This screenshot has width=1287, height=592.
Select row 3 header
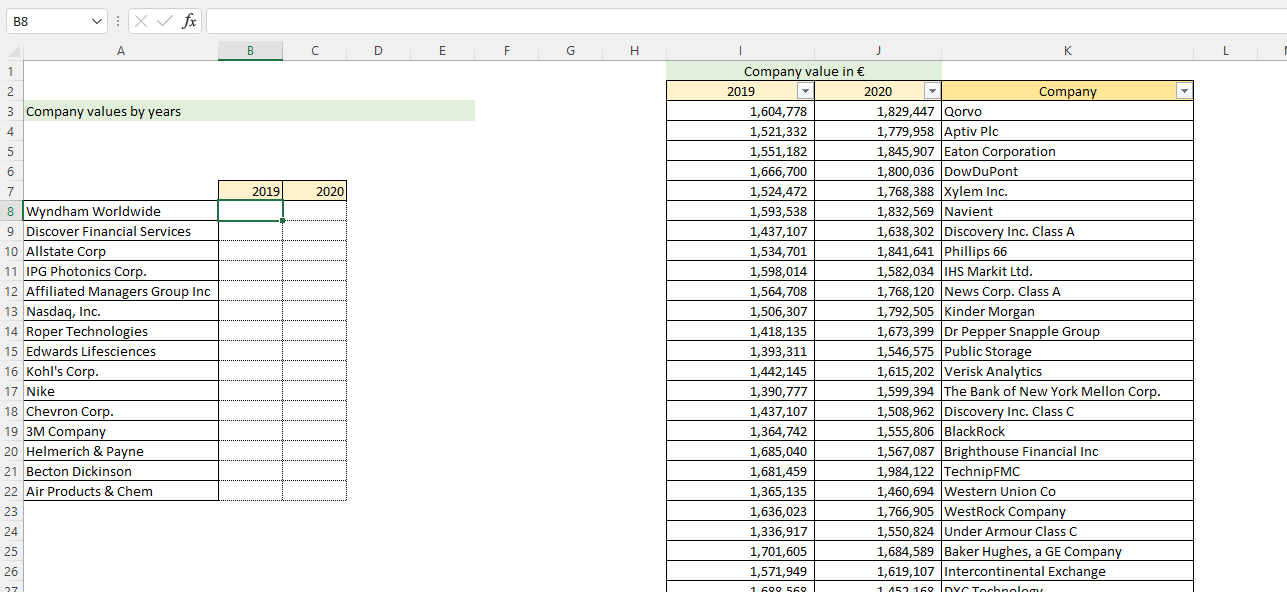(11, 111)
